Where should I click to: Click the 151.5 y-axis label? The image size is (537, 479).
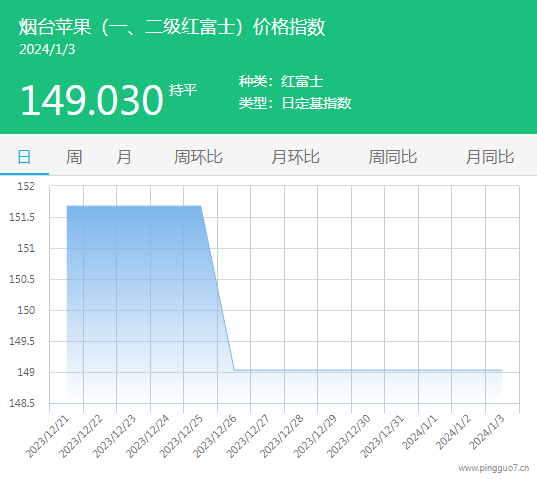[x=22, y=217]
